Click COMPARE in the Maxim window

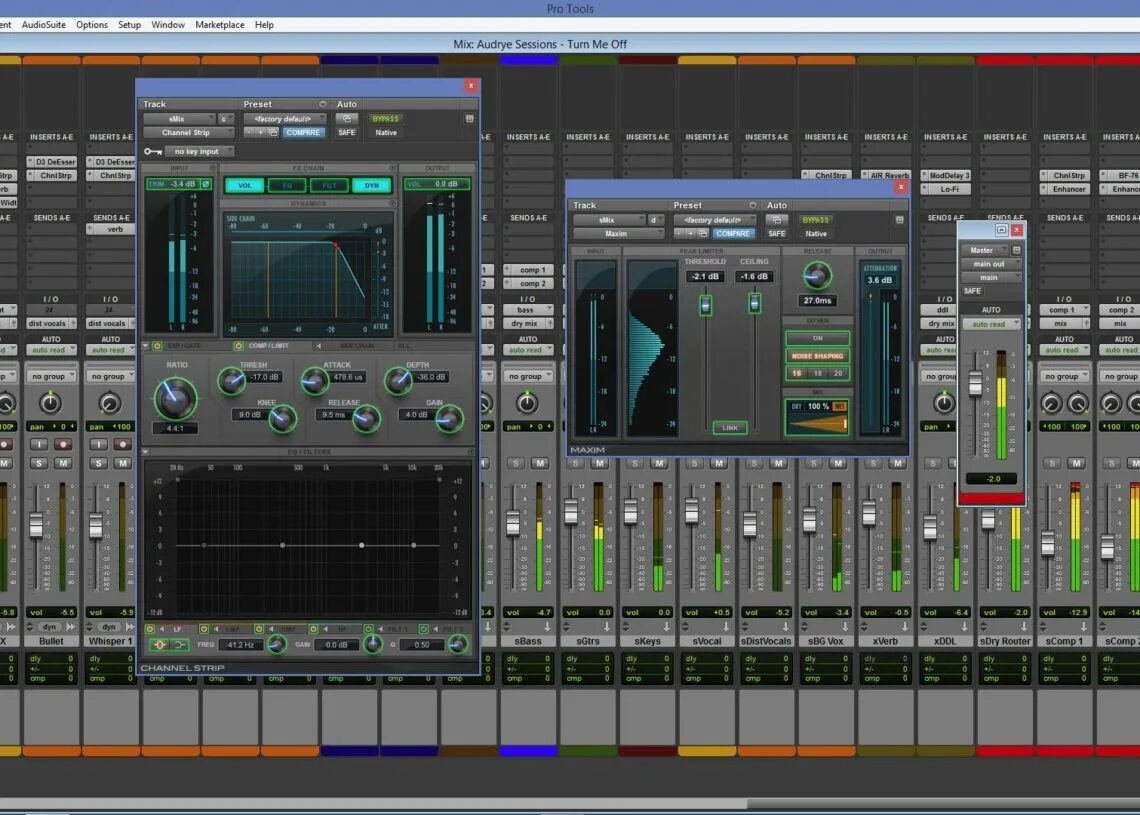click(733, 233)
